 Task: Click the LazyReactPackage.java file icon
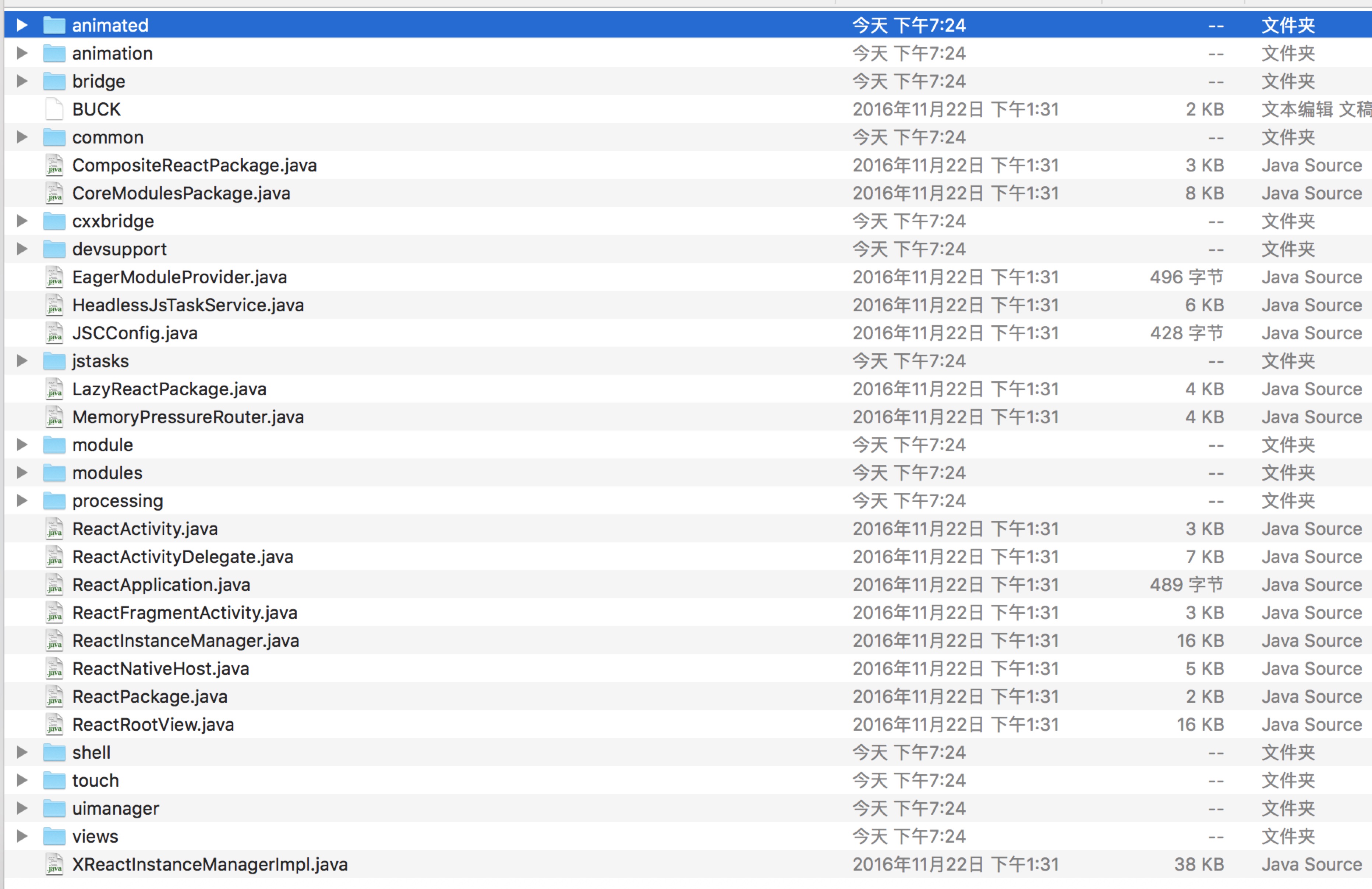coord(54,389)
